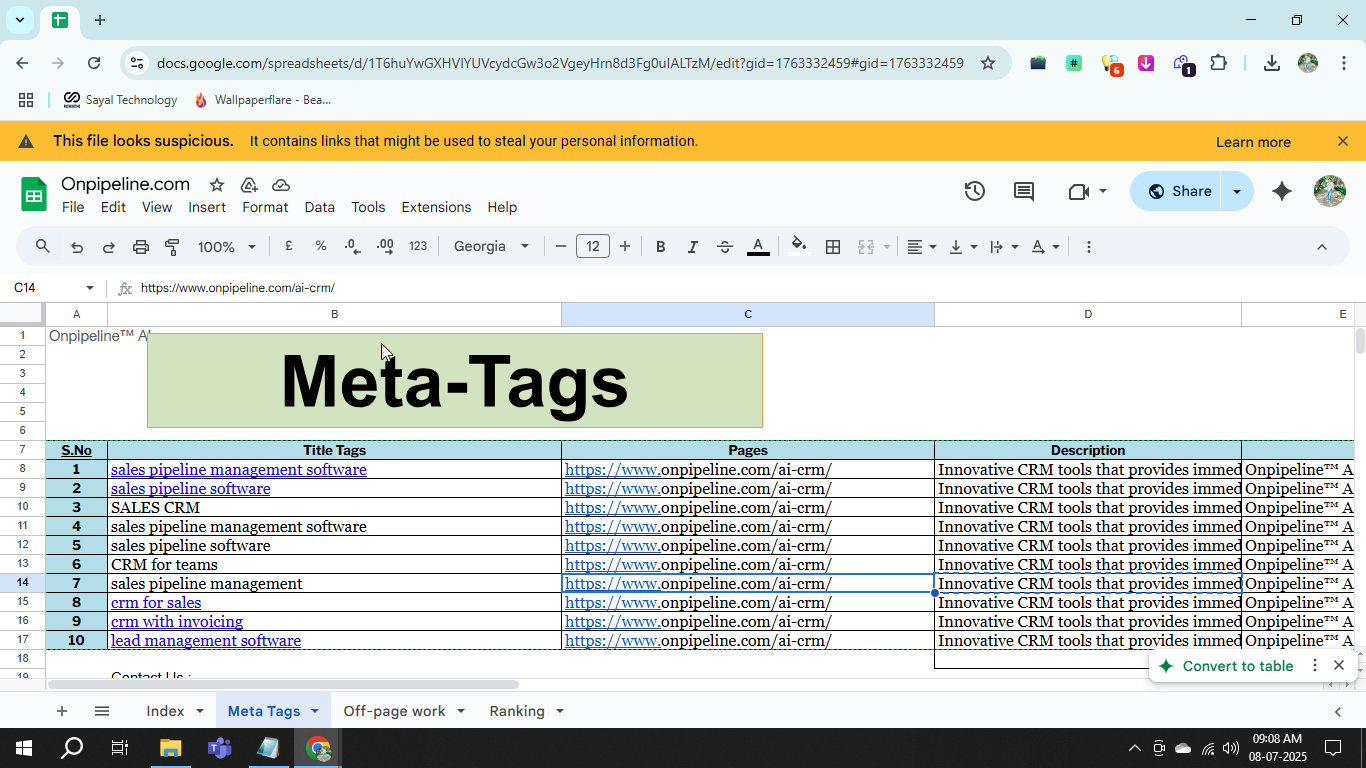Open the Georgia font dropdown

pos(491,246)
